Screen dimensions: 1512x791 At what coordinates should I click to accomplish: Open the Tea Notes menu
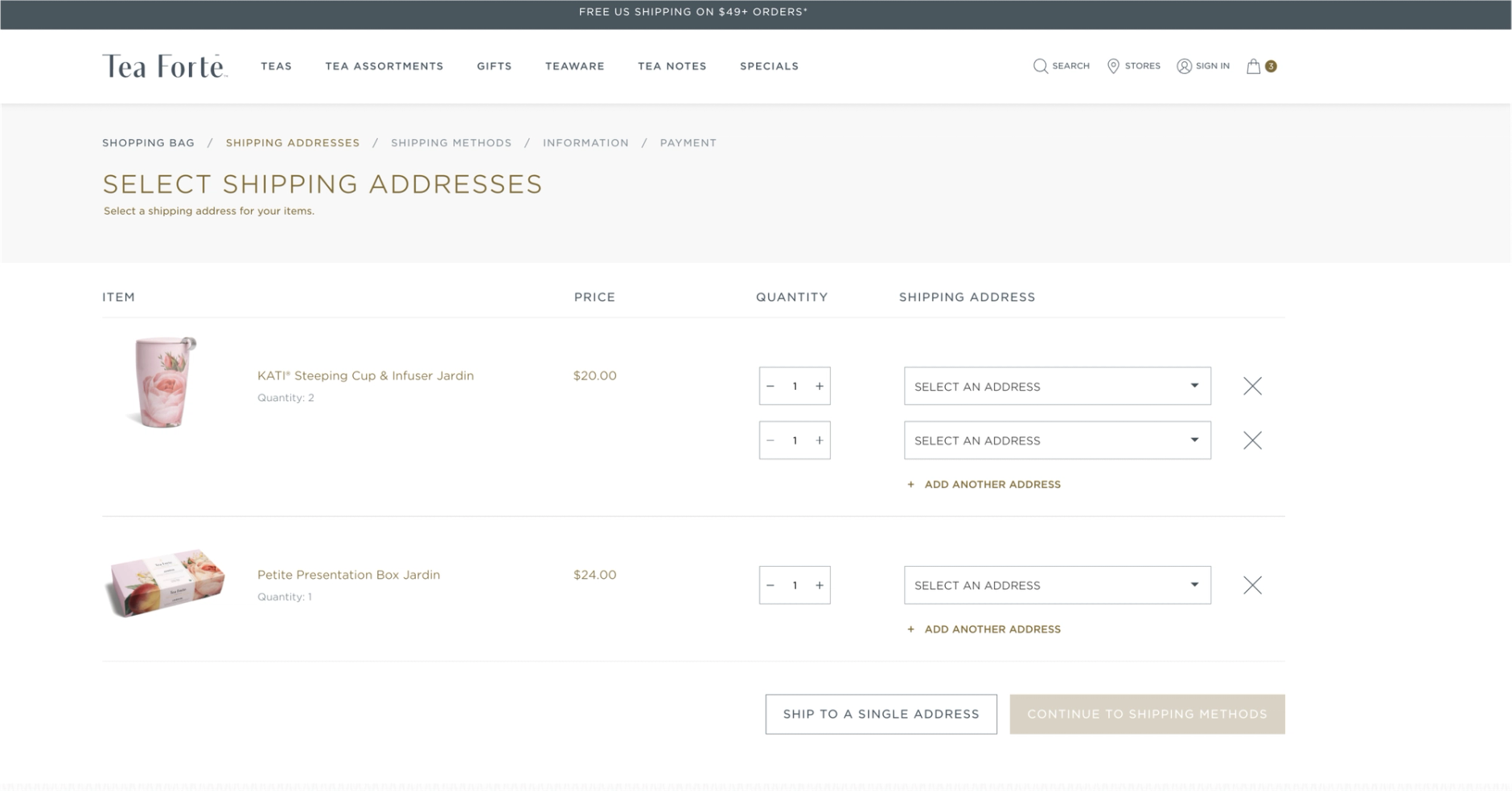[x=672, y=66]
